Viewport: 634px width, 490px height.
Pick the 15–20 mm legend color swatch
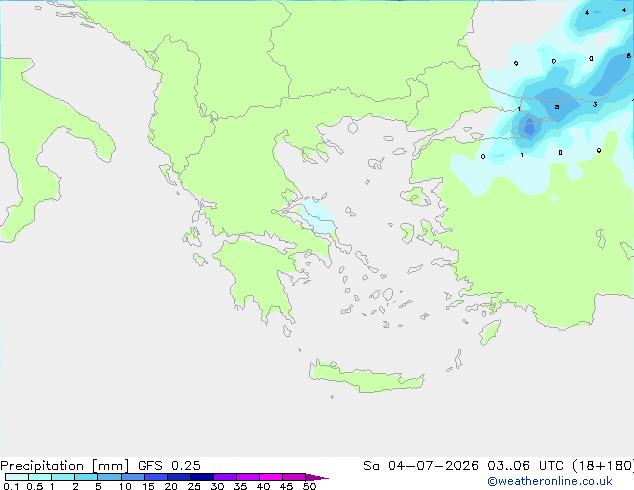(156, 477)
